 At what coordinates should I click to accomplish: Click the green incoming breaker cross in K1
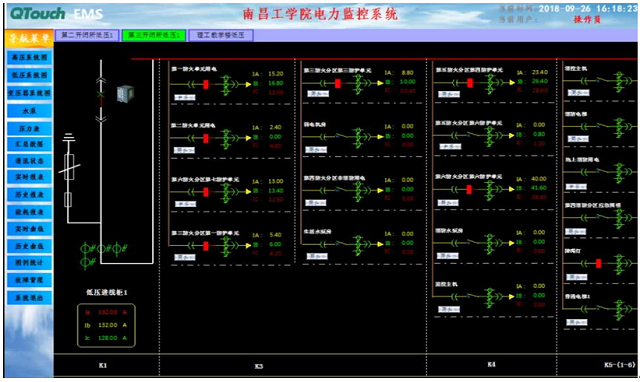point(100,94)
